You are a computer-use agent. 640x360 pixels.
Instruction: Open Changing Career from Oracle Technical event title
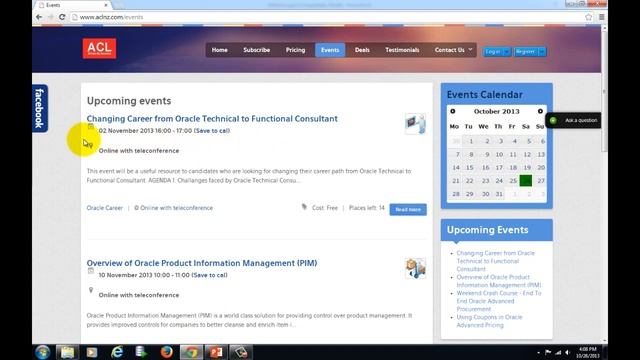(212, 119)
